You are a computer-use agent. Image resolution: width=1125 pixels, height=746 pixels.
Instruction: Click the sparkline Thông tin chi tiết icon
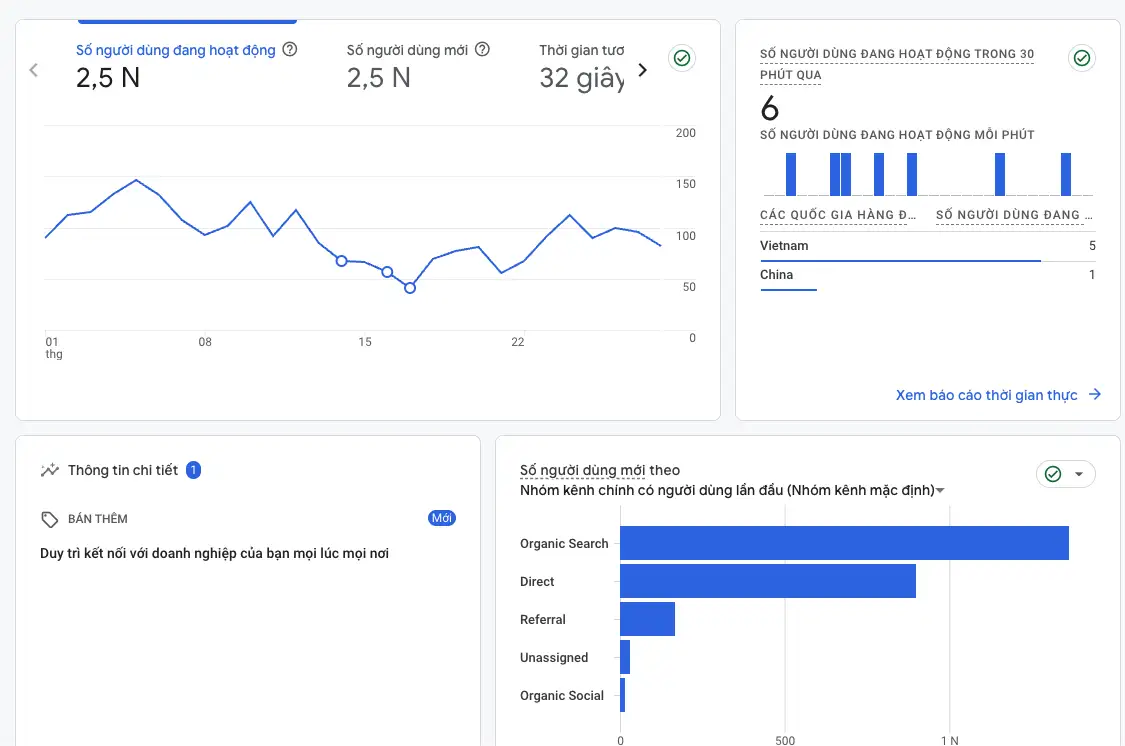49,470
